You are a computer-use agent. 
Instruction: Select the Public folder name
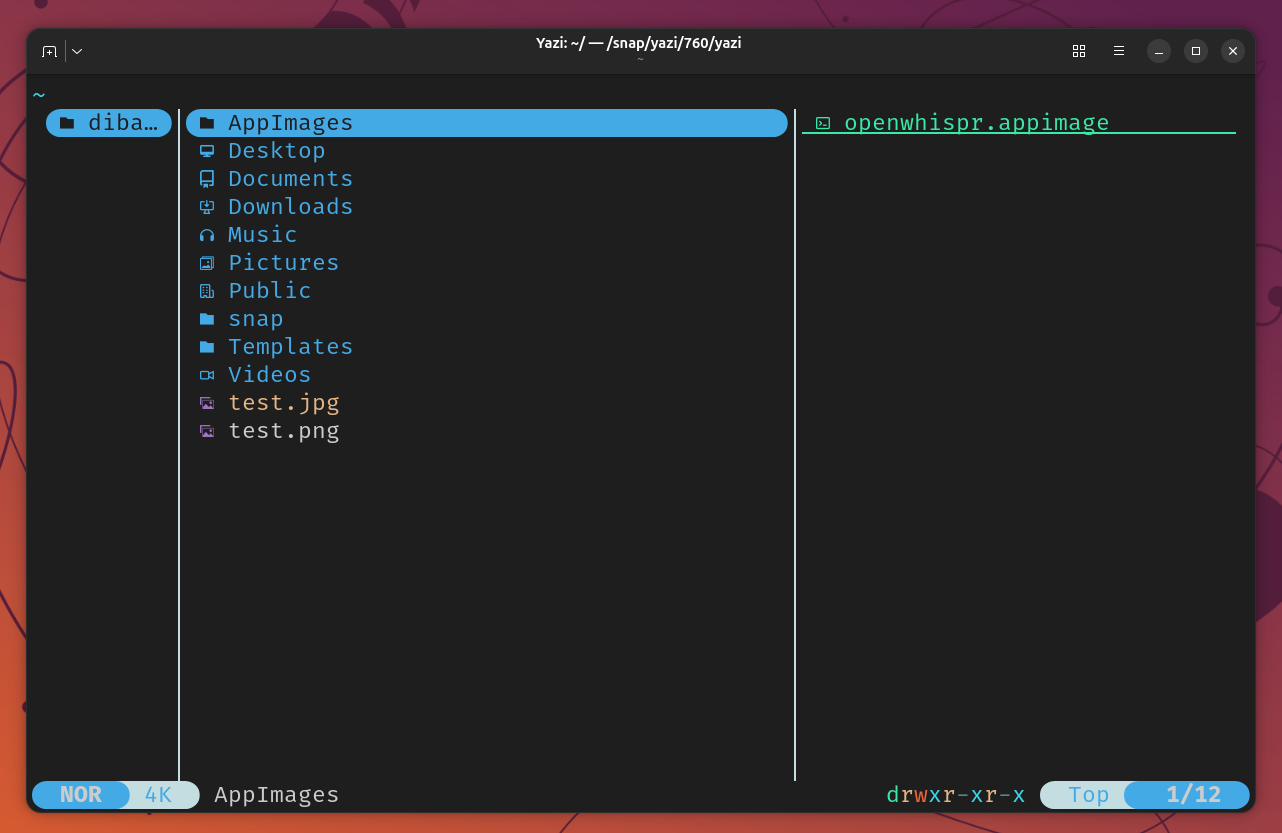pos(270,291)
